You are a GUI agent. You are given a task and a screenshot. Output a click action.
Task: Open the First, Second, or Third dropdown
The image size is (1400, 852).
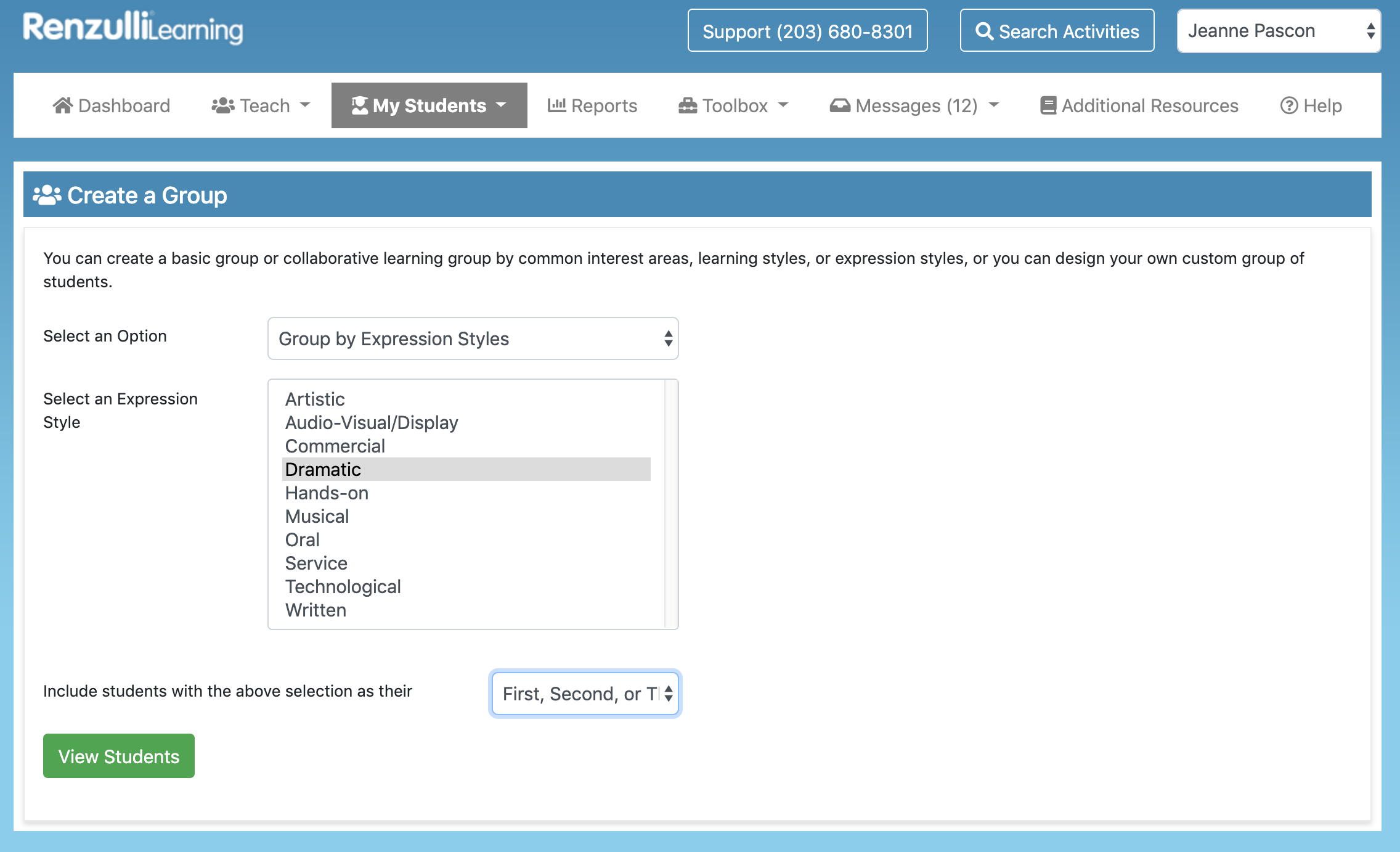coord(585,694)
